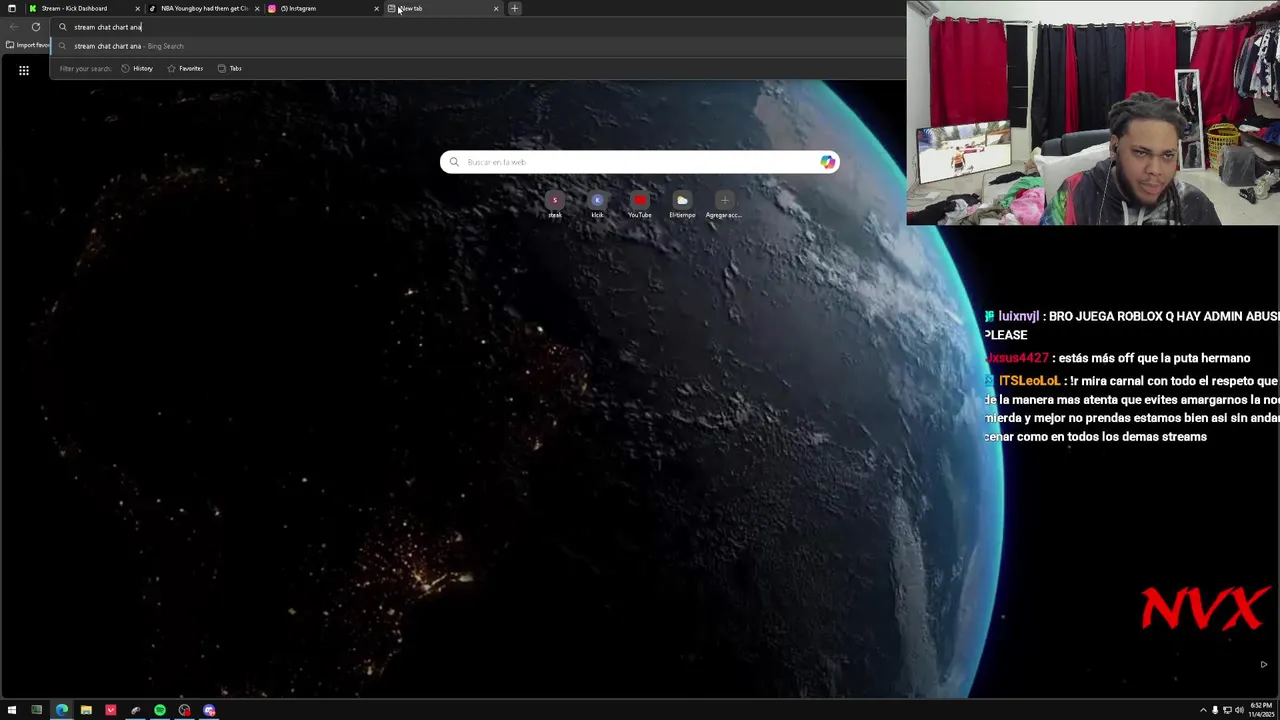This screenshot has height=720, width=1280.
Task: Open the red Valorant taskbar icon
Action: pos(110,710)
